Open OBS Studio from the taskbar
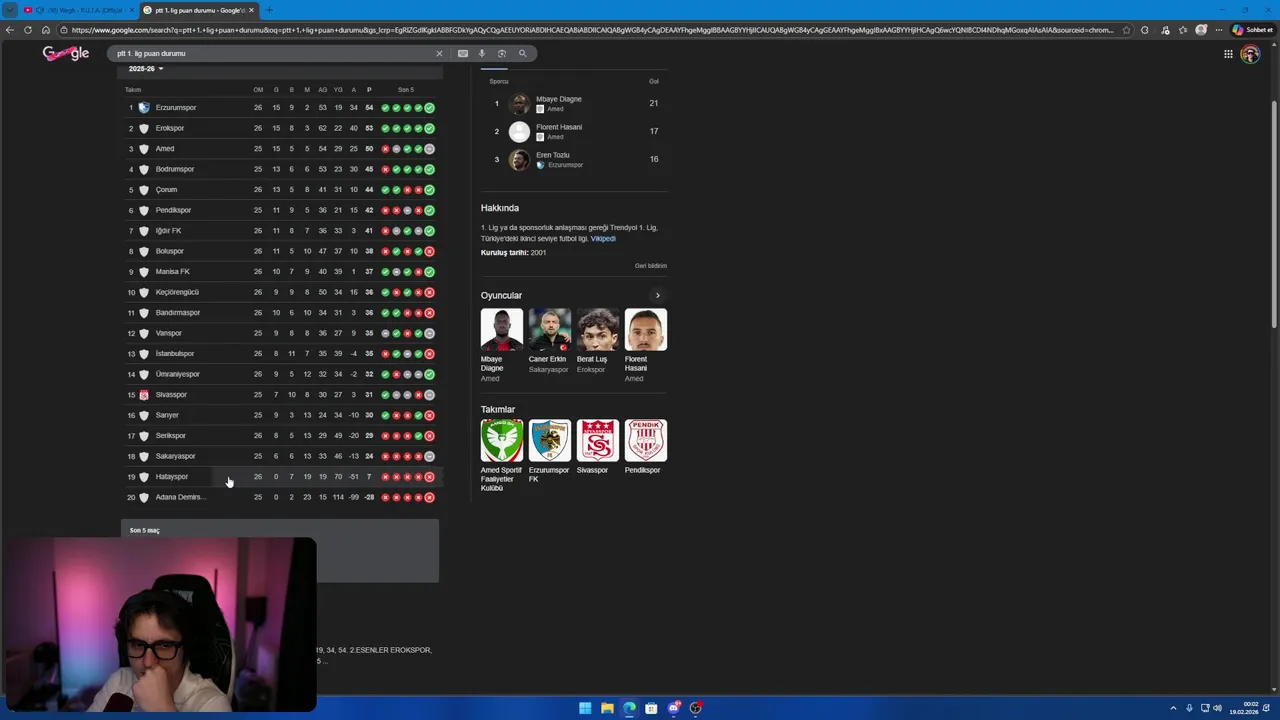The height and width of the screenshot is (720, 1280). 695,708
